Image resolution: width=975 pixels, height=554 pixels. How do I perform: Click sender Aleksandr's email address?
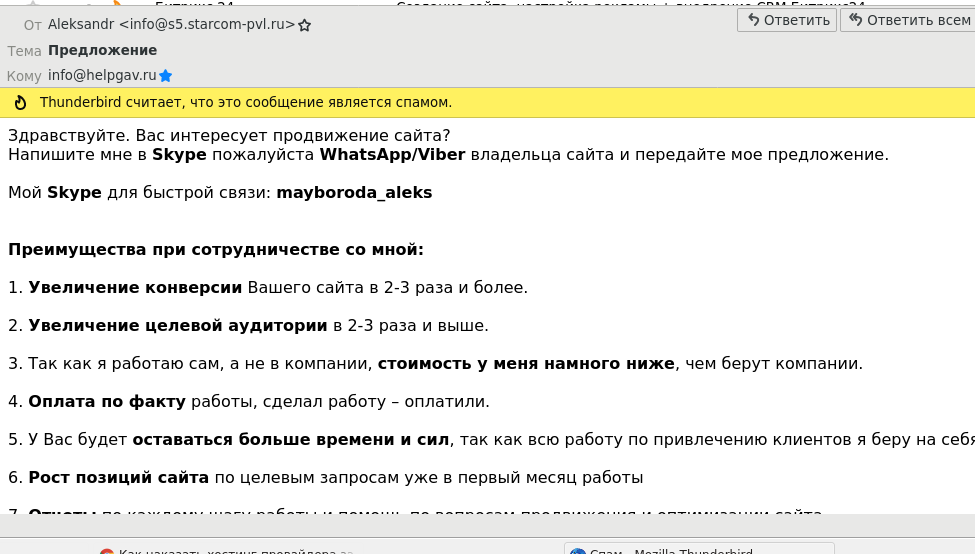point(171,24)
